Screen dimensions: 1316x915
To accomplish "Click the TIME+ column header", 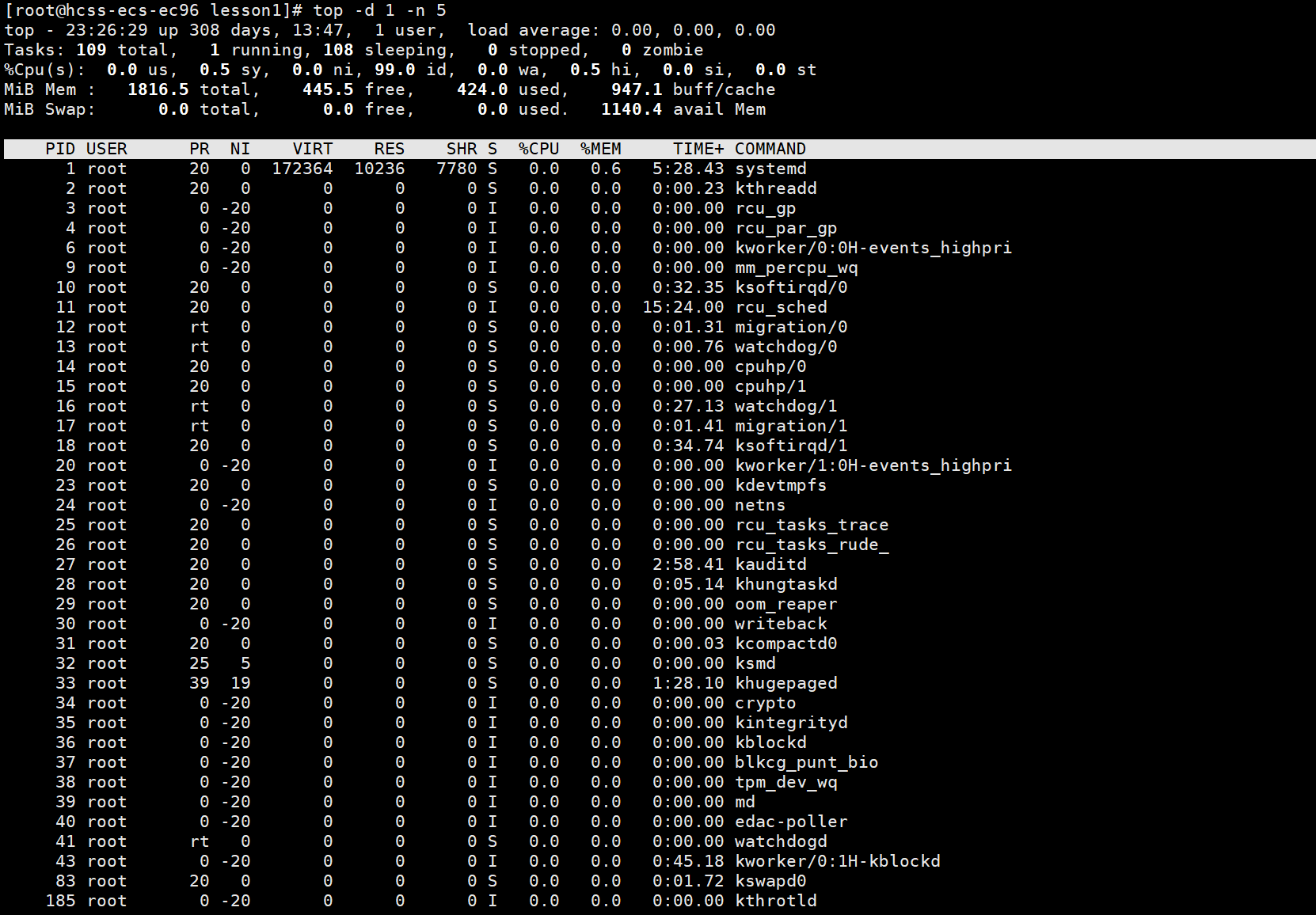I will [698, 149].
